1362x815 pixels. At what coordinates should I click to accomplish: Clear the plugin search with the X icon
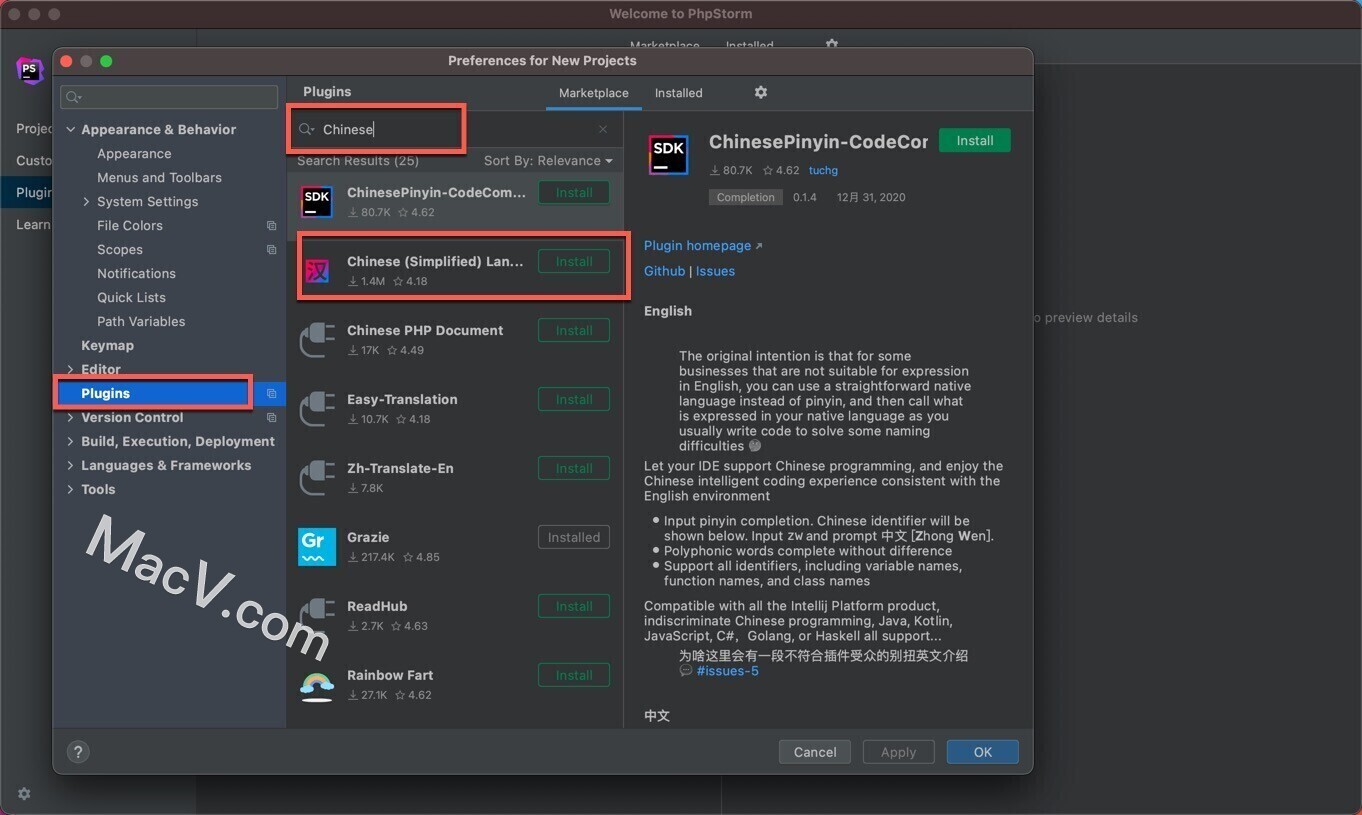point(603,129)
